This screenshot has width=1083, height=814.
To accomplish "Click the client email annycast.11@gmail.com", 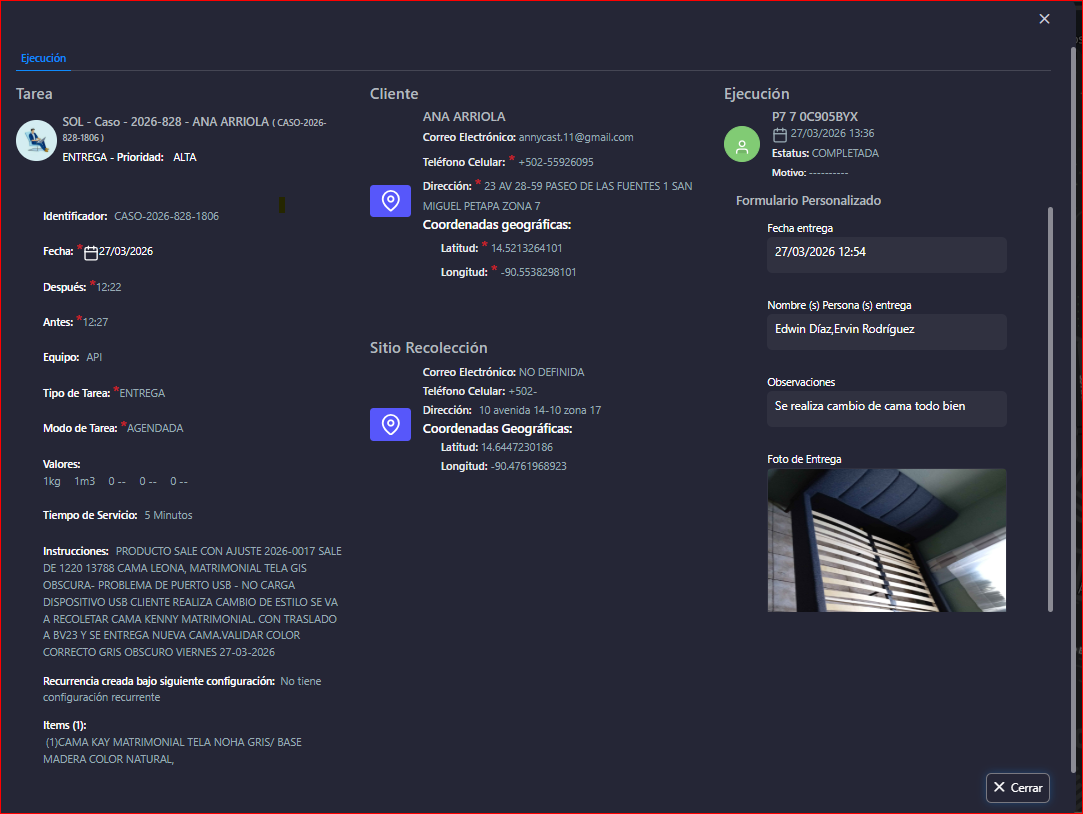I will (x=576, y=137).
